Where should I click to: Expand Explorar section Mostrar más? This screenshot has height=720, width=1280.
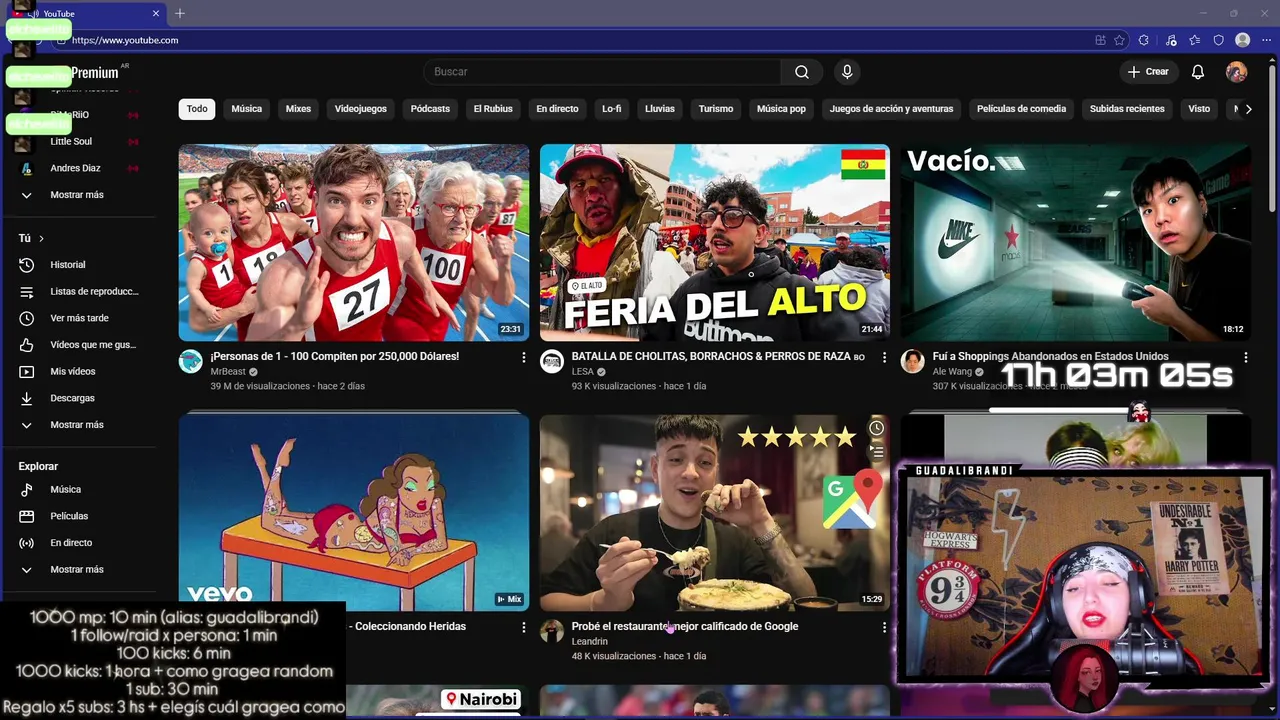77,570
